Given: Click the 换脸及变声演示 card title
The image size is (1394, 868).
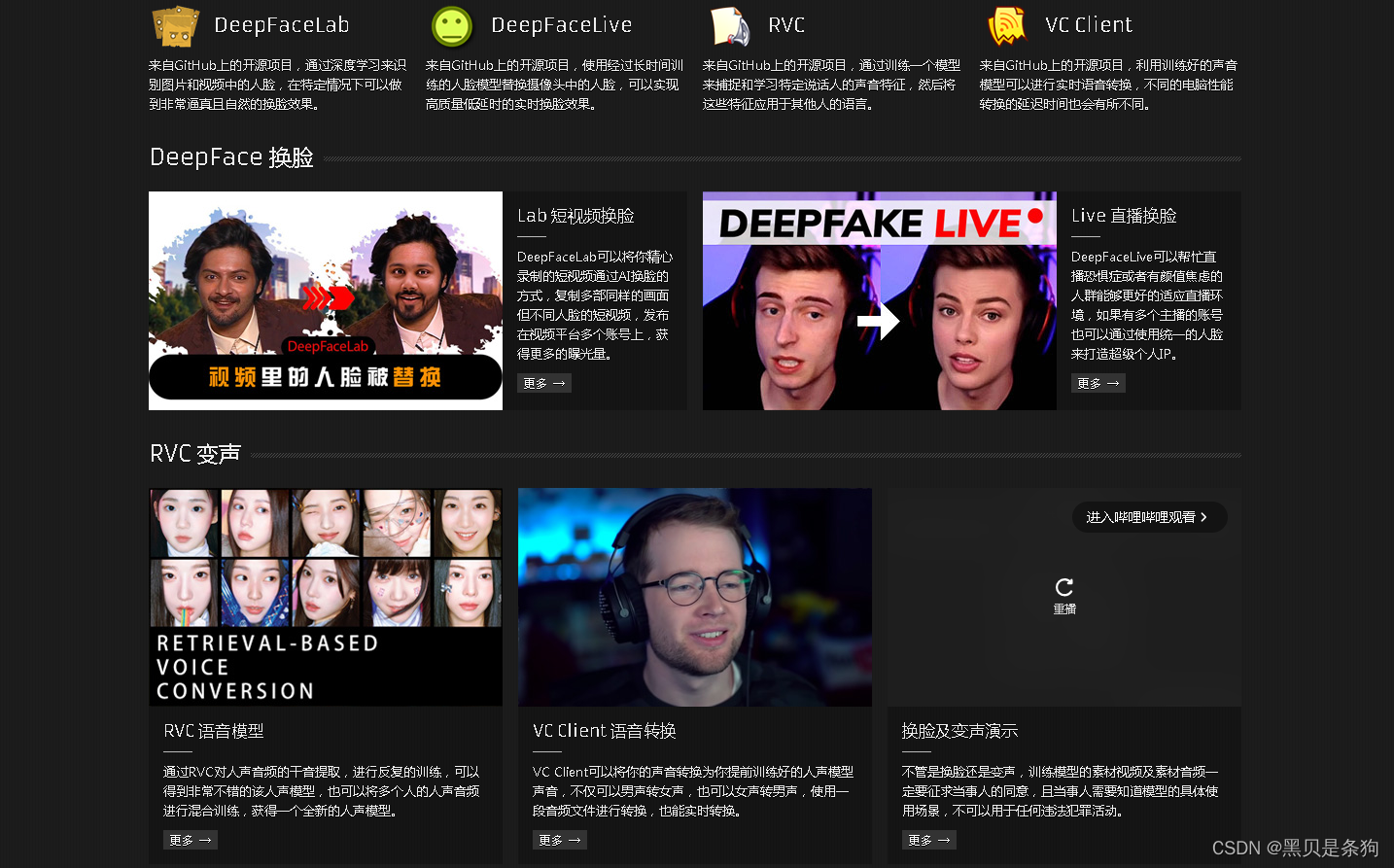Looking at the screenshot, I should point(959,731).
